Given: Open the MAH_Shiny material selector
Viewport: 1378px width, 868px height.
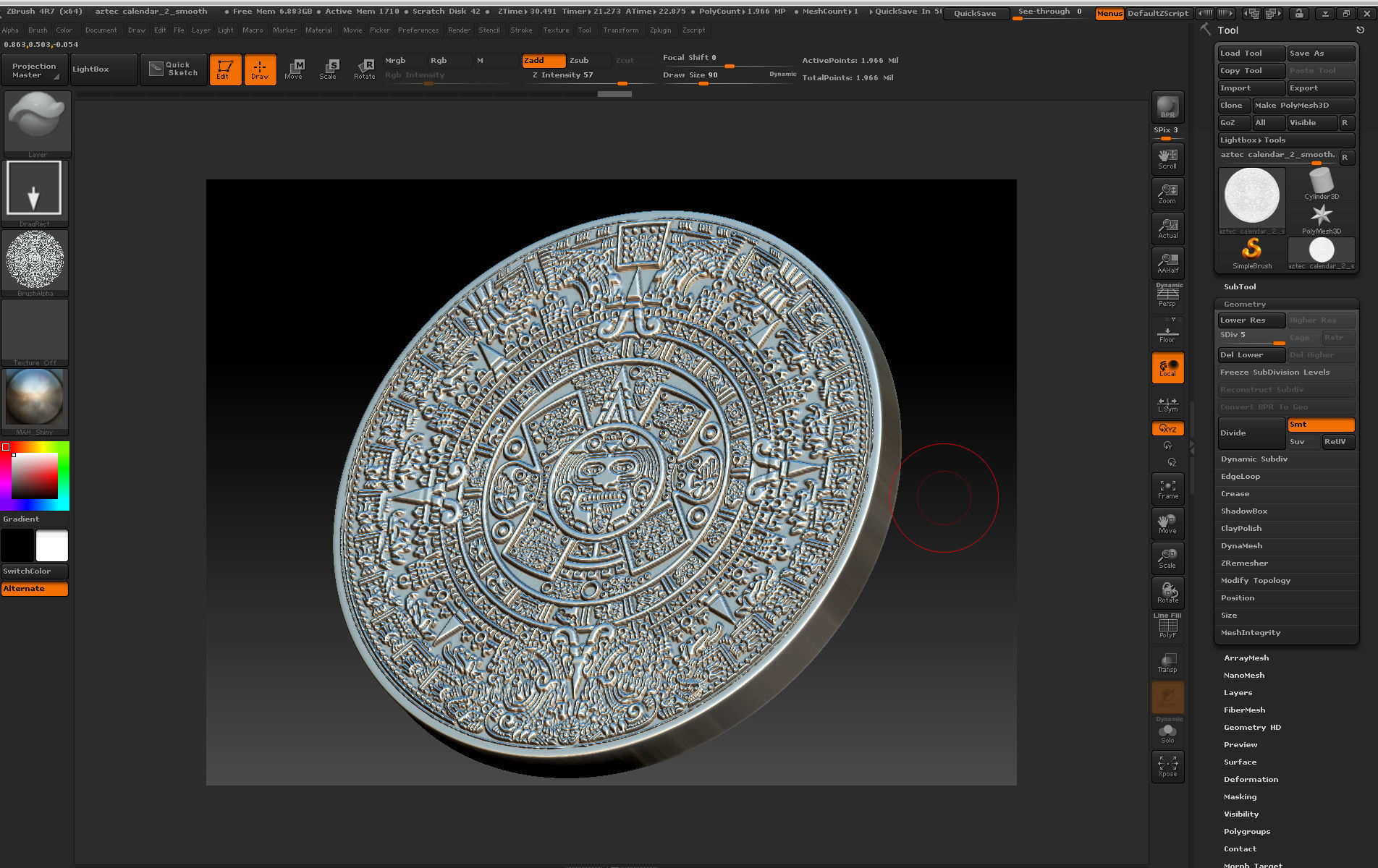Looking at the screenshot, I should tap(35, 401).
